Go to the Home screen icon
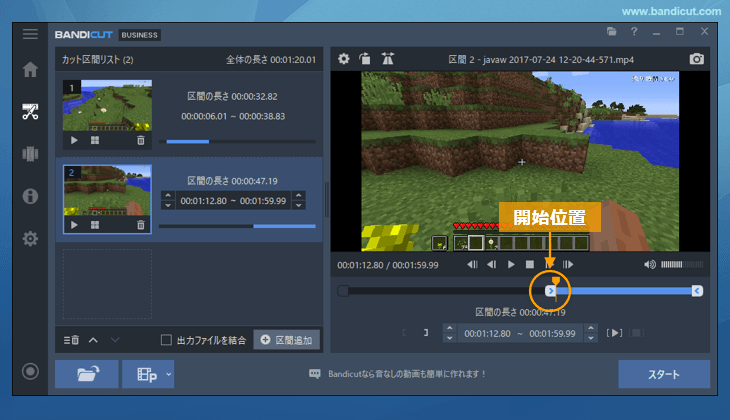This screenshot has width=730, height=420. pos(30,69)
